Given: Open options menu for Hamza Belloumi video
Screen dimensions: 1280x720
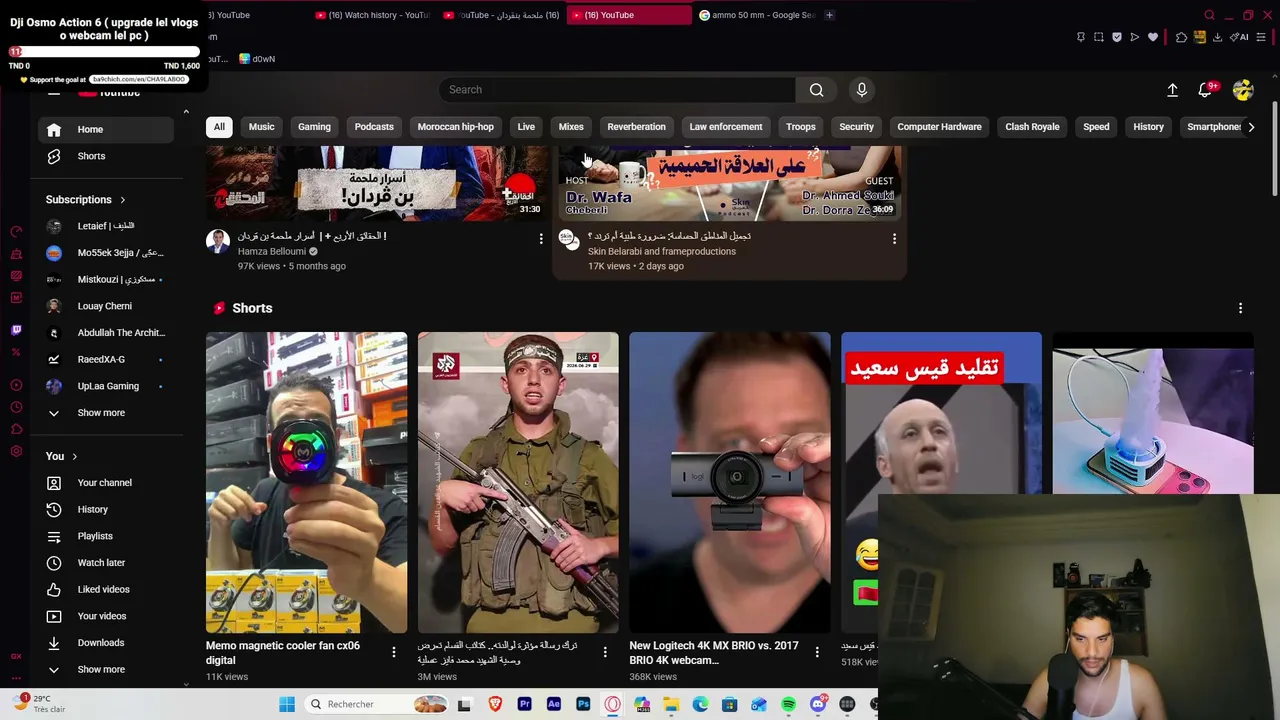Looking at the screenshot, I should click(541, 239).
